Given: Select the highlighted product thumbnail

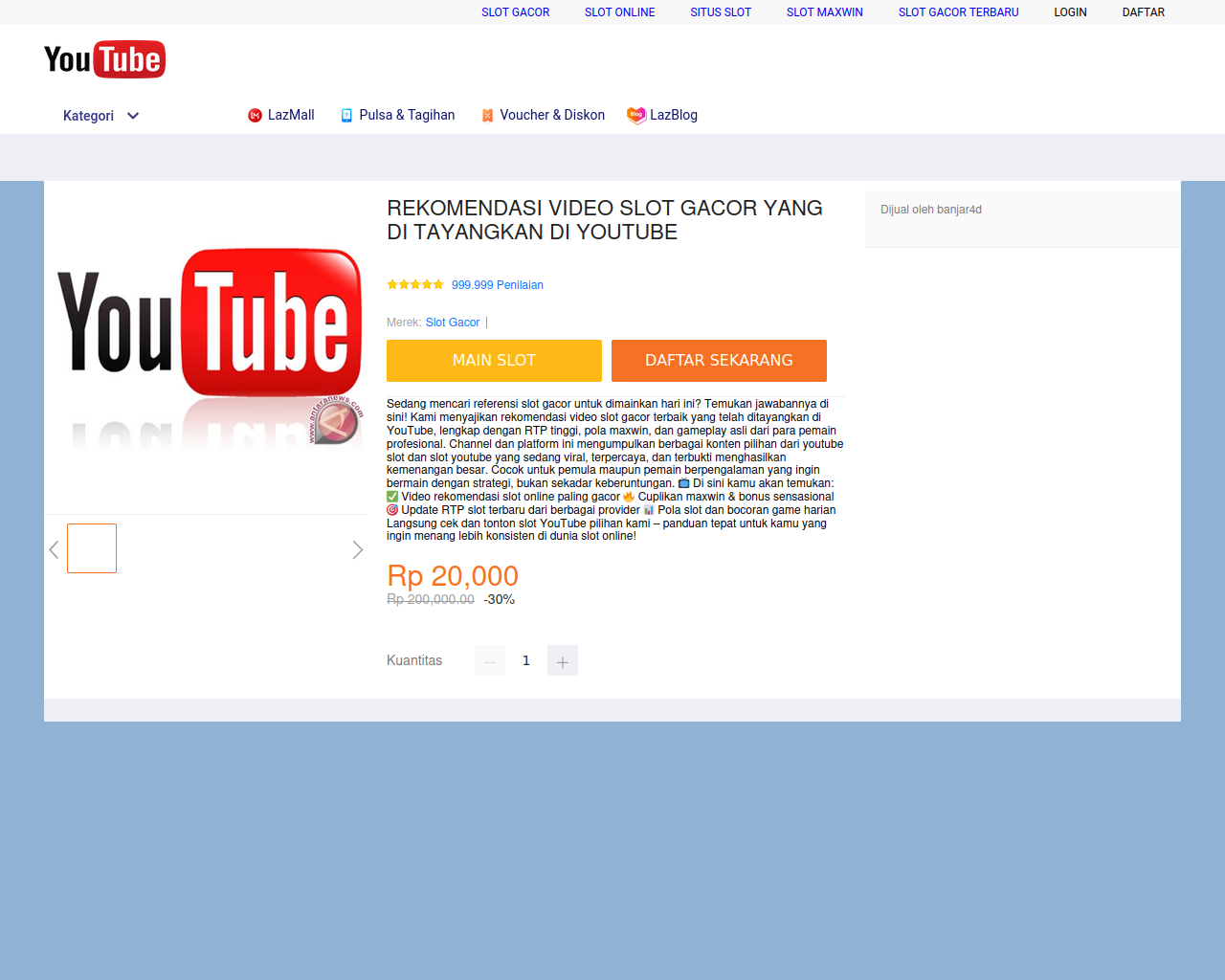Looking at the screenshot, I should 92,548.
